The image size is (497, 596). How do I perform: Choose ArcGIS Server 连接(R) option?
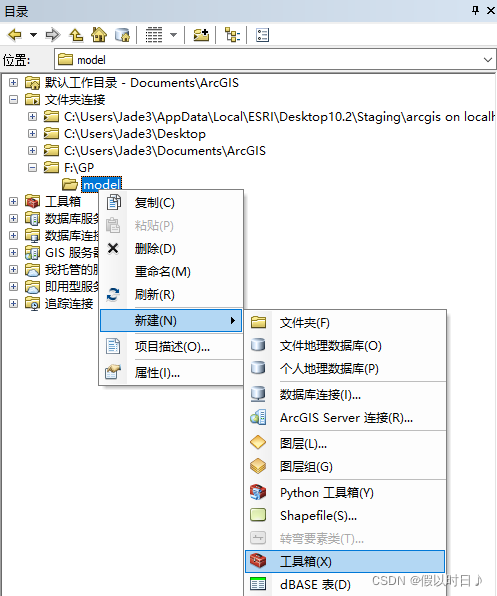click(345, 418)
